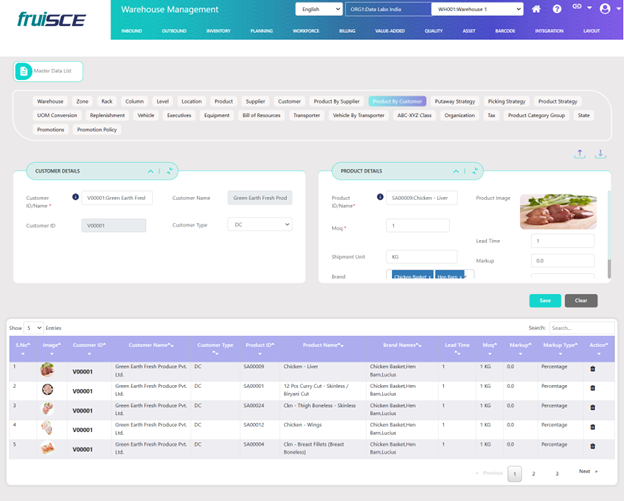Open the Help question mark icon
Screen dimensions: 624x501
[557, 9]
